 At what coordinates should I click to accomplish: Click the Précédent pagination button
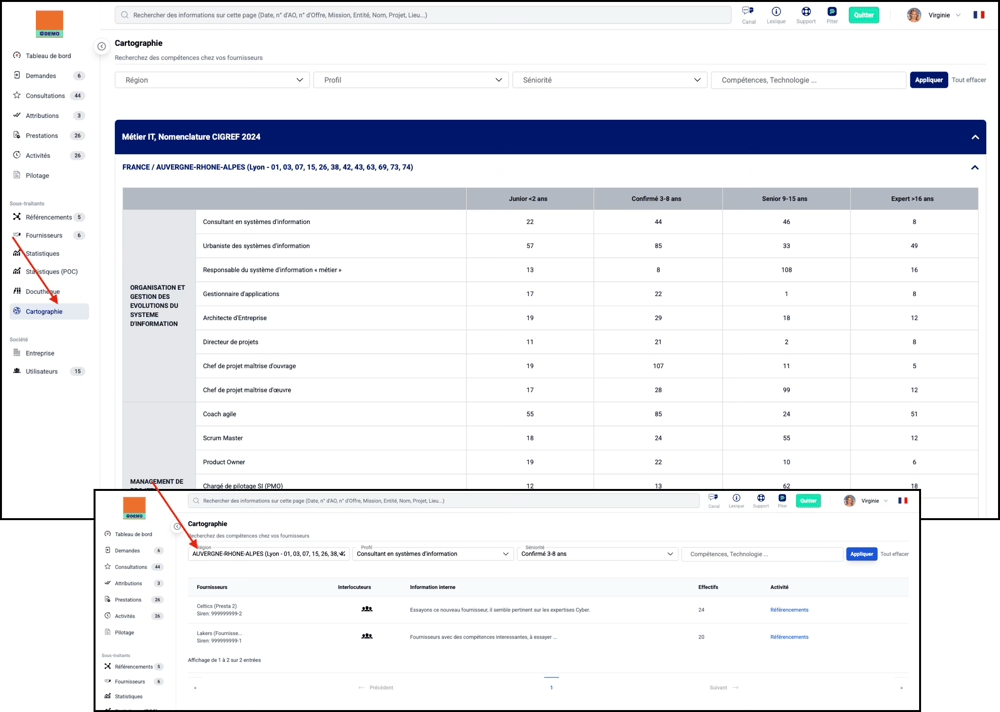tap(376, 688)
